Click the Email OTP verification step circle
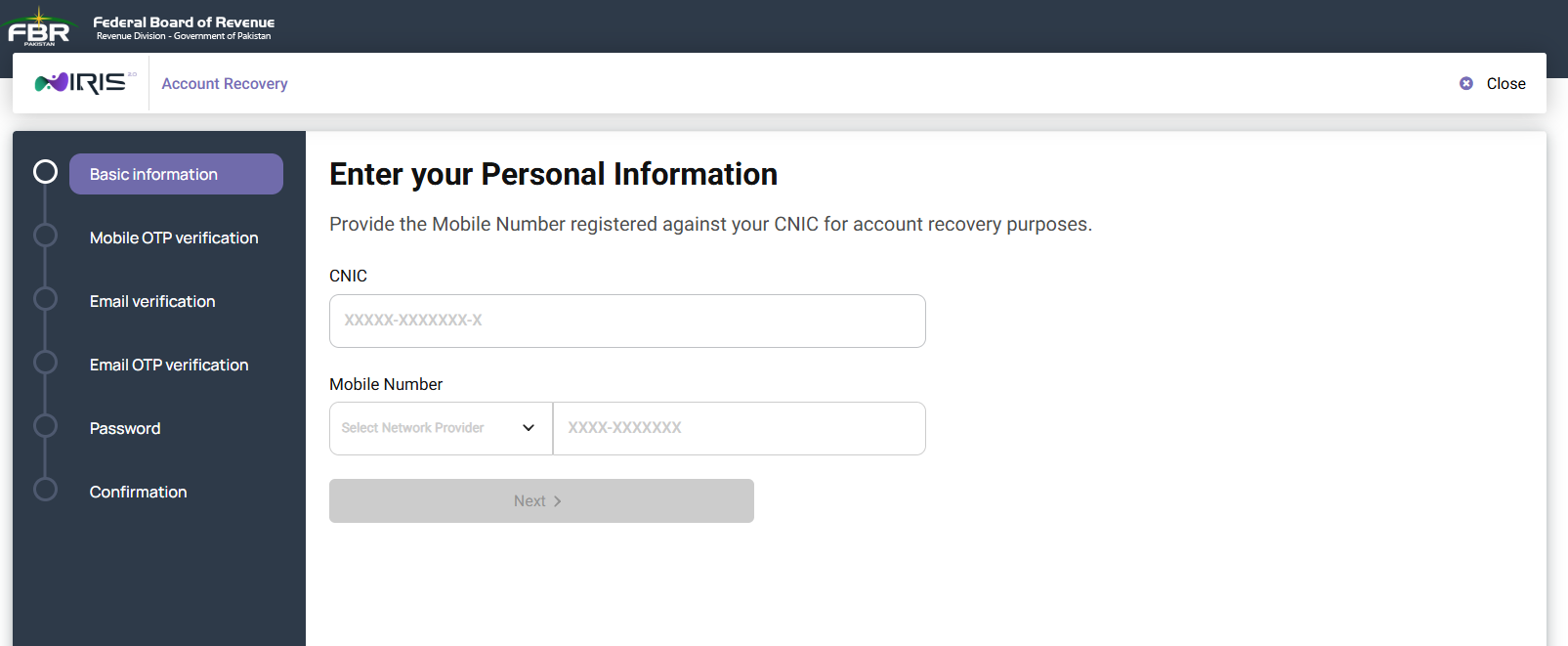1568x646 pixels. point(45,363)
